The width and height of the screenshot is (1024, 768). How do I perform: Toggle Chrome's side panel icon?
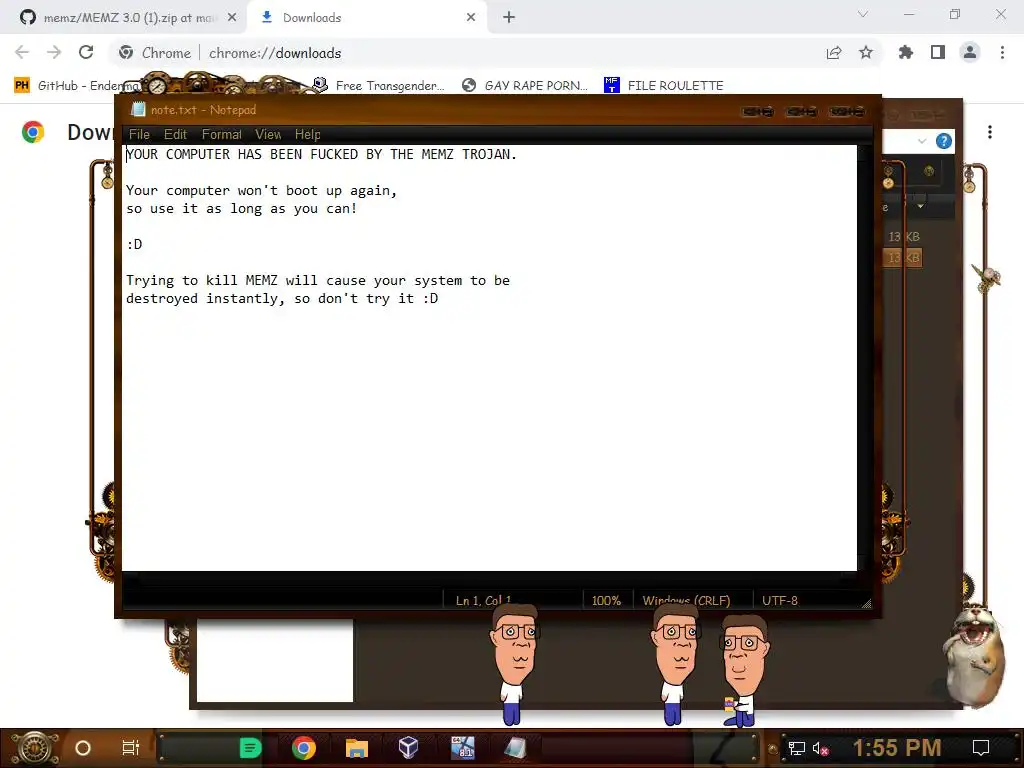coord(938,52)
